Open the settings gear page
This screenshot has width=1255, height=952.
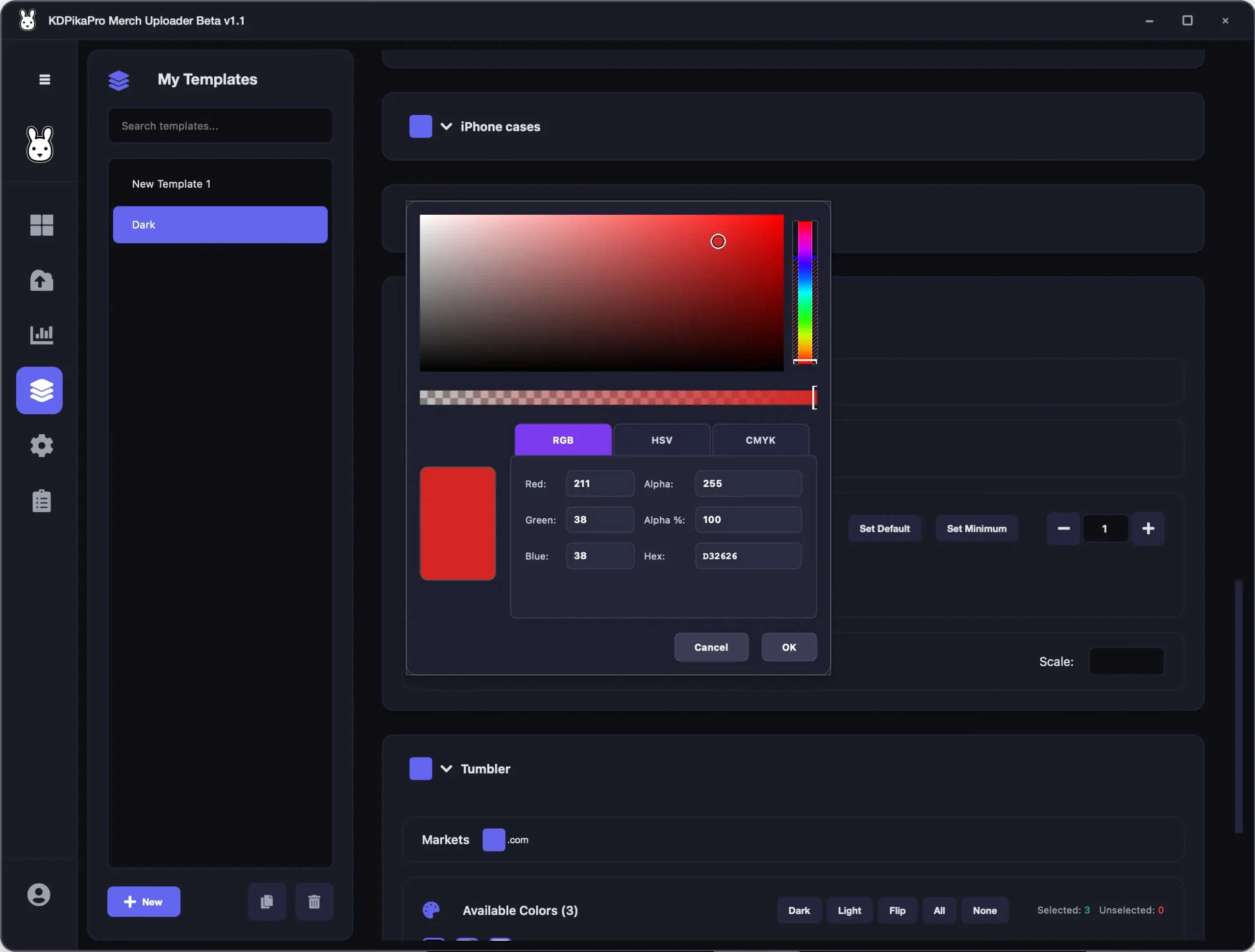41,446
